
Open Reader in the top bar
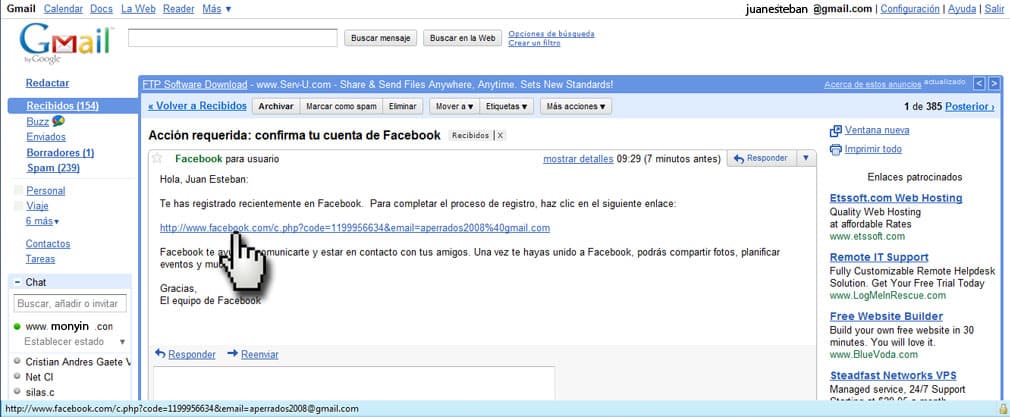pyautogui.click(x=178, y=9)
